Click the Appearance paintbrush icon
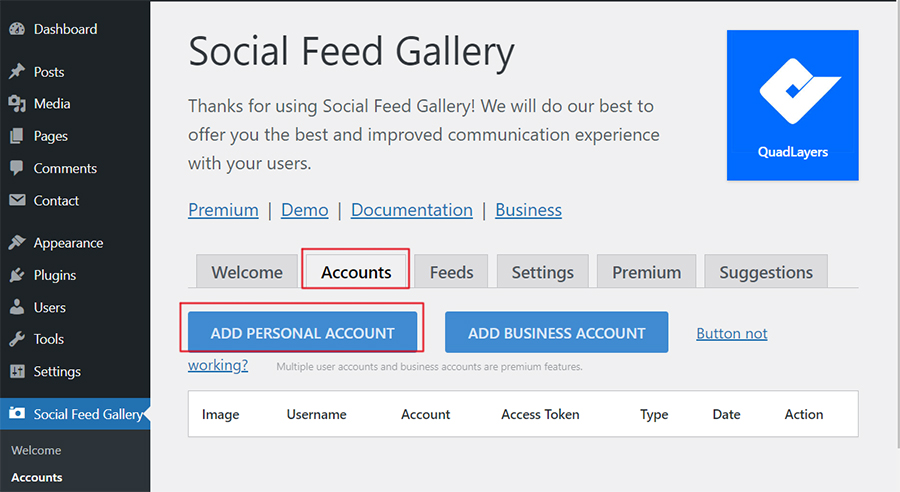The height and width of the screenshot is (492, 900). [17, 243]
